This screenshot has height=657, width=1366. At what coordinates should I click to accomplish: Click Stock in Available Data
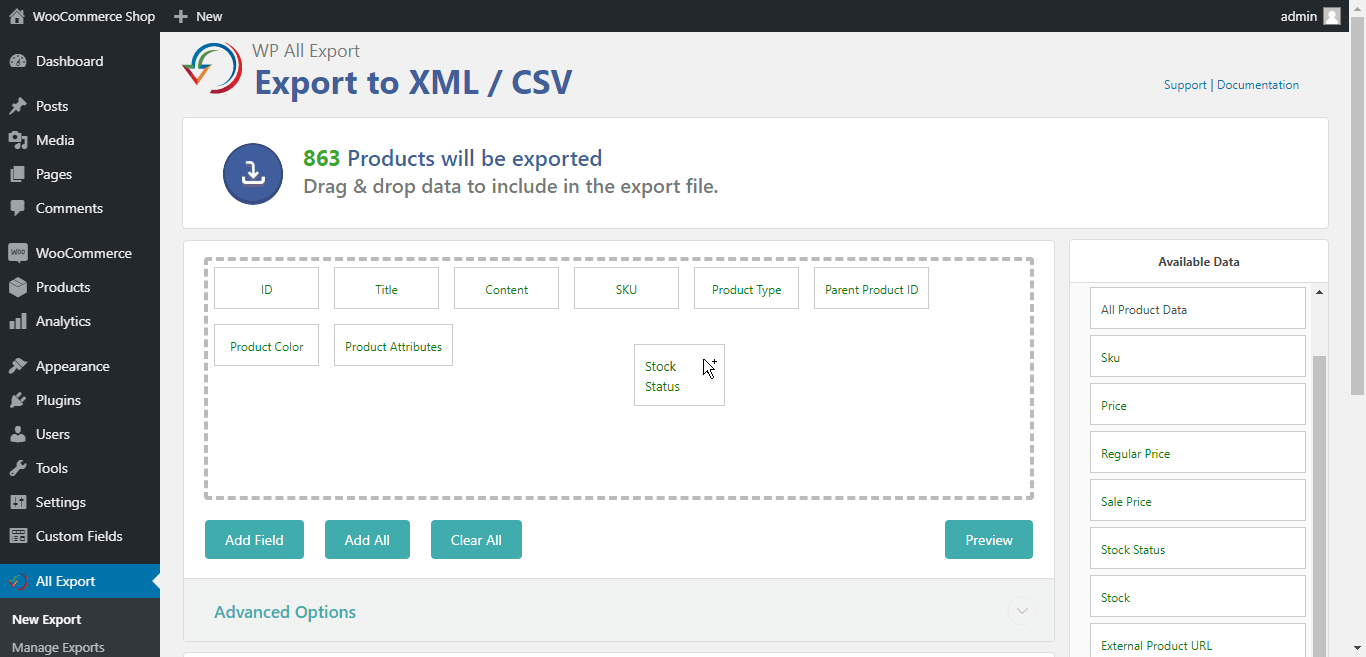[x=1198, y=596]
